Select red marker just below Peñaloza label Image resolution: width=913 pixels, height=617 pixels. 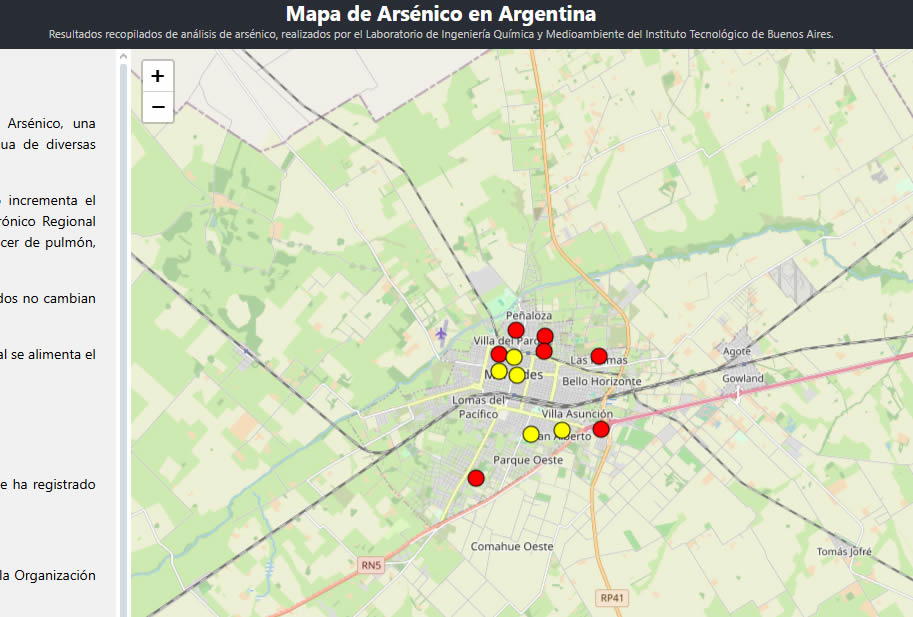pyautogui.click(x=516, y=330)
